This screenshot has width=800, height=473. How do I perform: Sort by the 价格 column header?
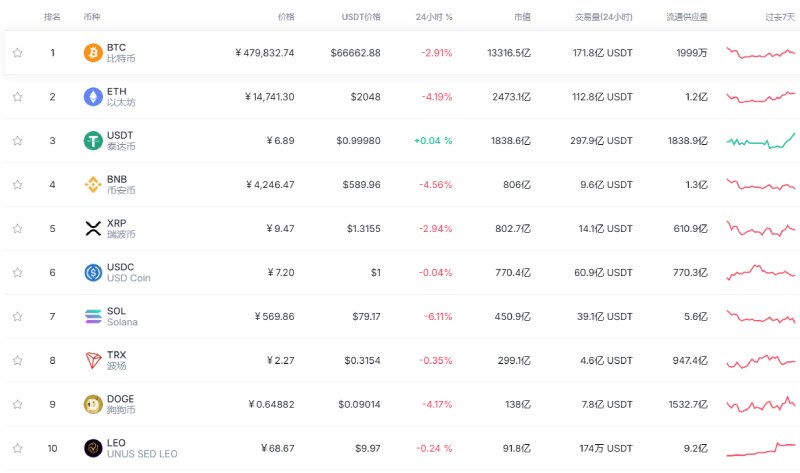pos(285,17)
